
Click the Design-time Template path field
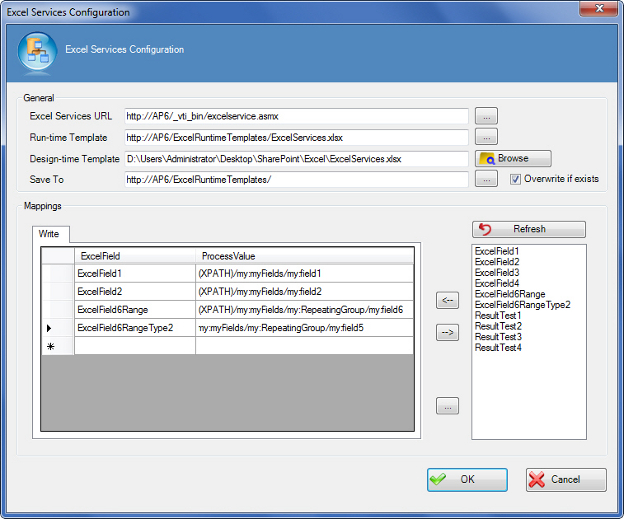[x=296, y=159]
